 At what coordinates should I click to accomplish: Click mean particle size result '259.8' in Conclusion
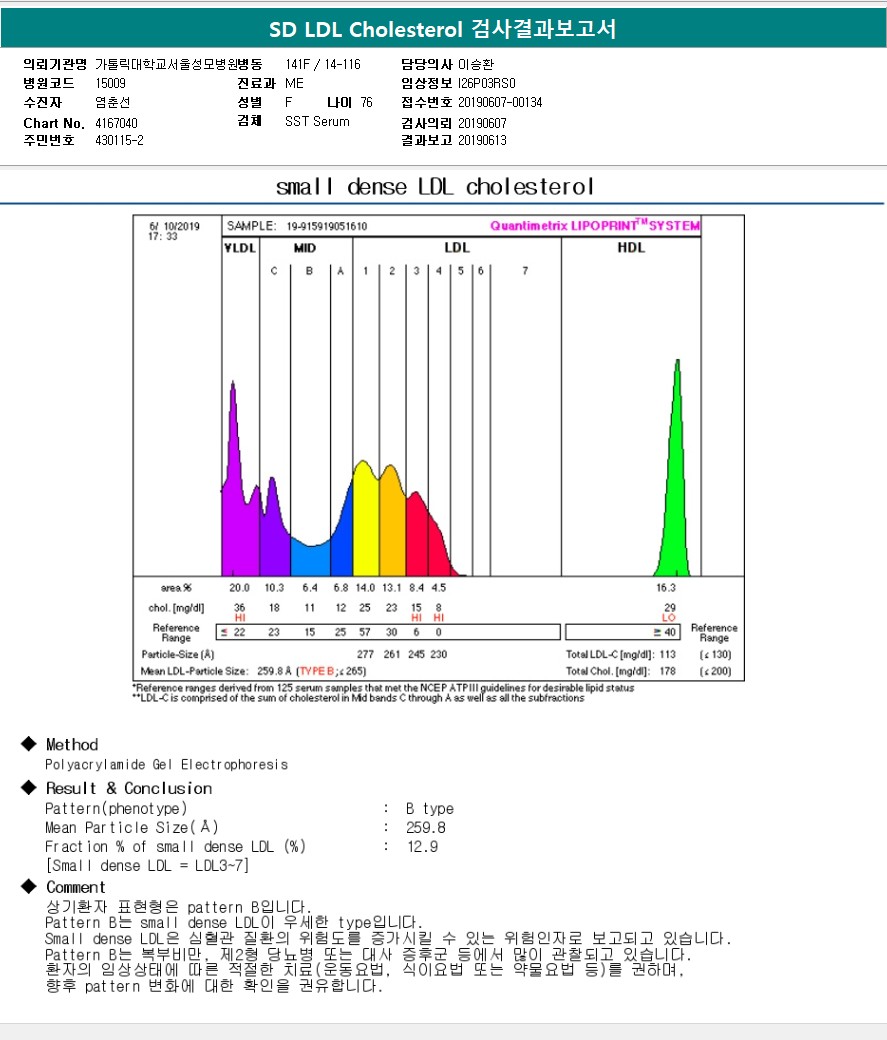coord(426,828)
